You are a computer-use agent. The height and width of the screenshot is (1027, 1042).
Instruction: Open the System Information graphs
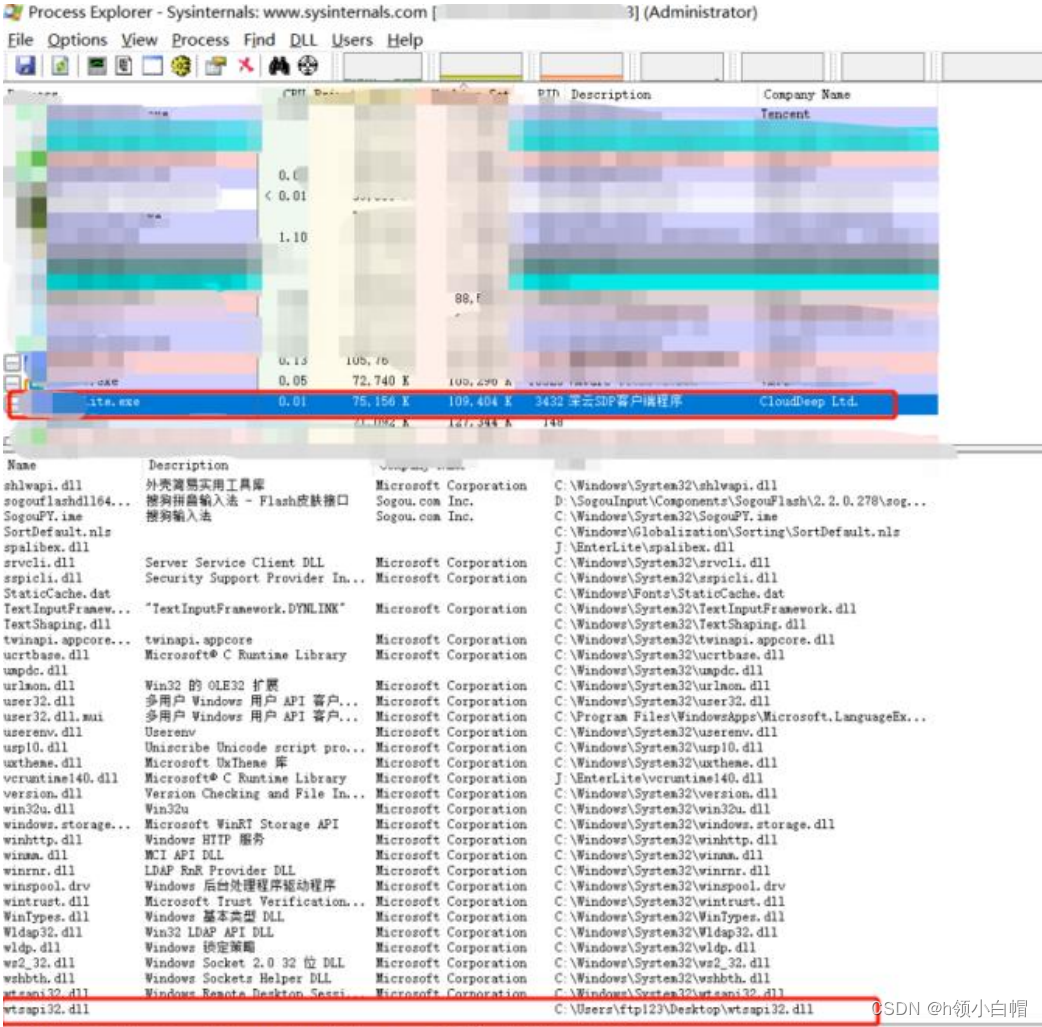[97, 66]
